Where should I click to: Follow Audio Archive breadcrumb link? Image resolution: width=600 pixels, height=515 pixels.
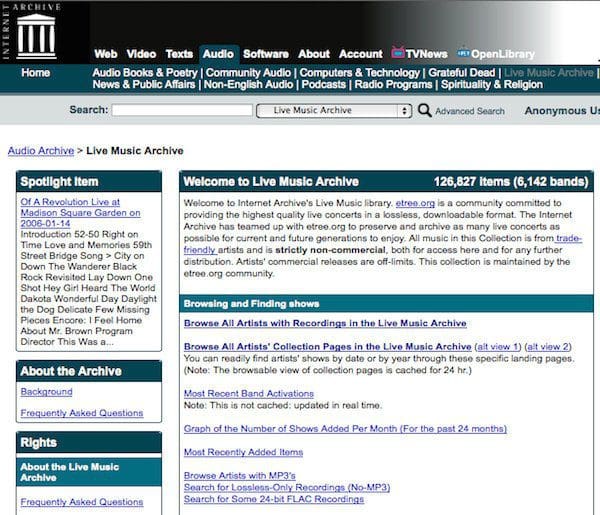point(41,151)
